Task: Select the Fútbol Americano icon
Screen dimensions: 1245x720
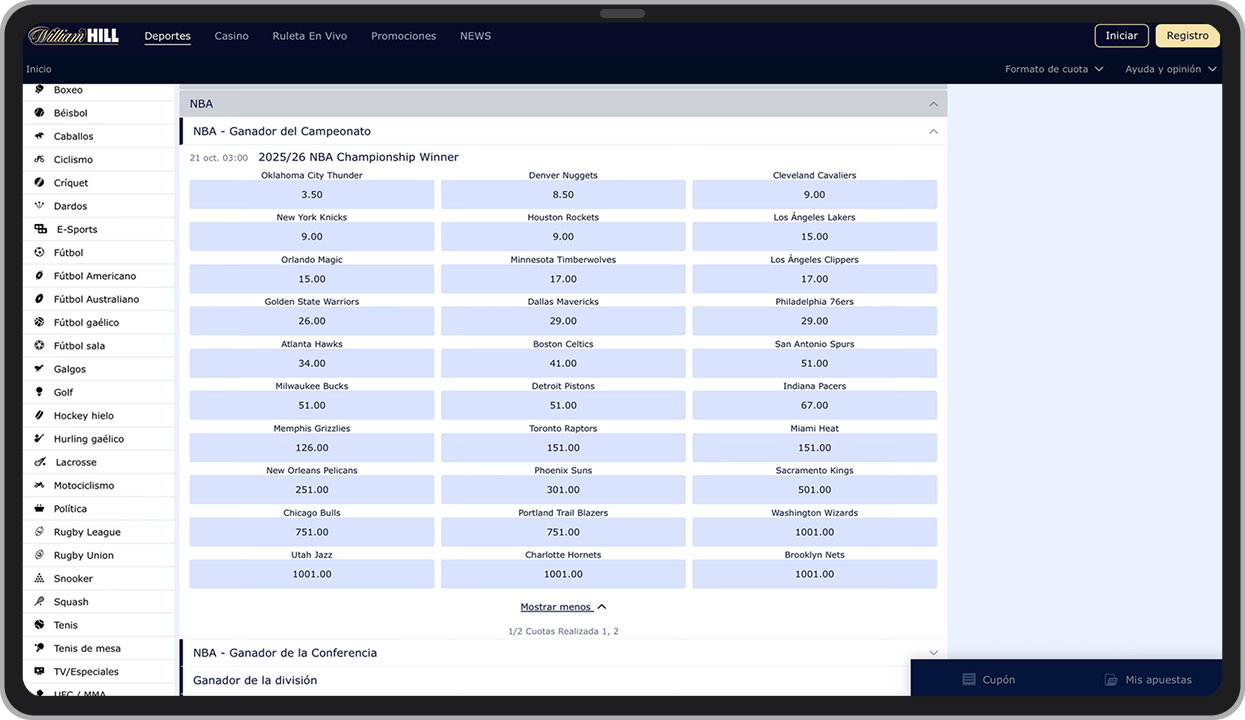Action: point(40,276)
